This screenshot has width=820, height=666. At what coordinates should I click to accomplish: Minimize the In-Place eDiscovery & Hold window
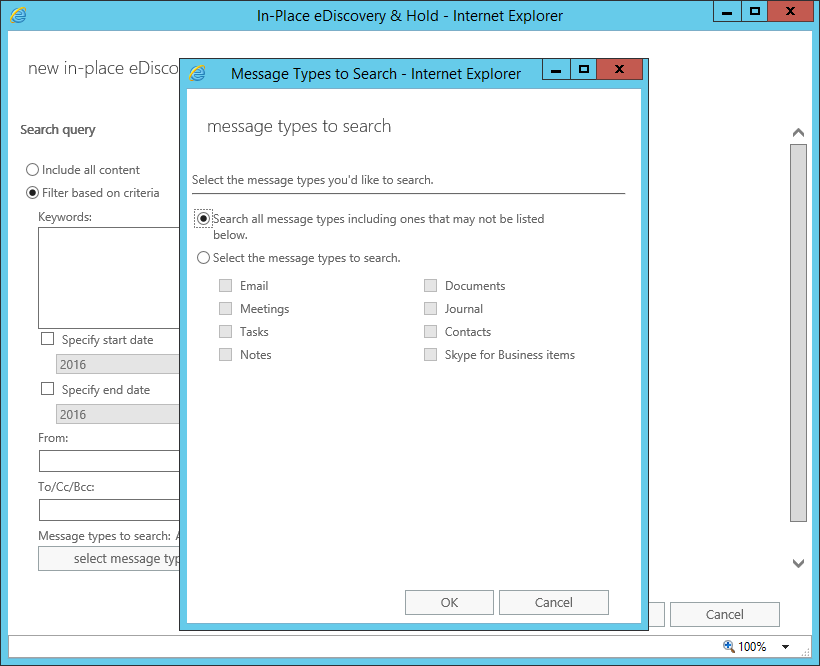727,12
